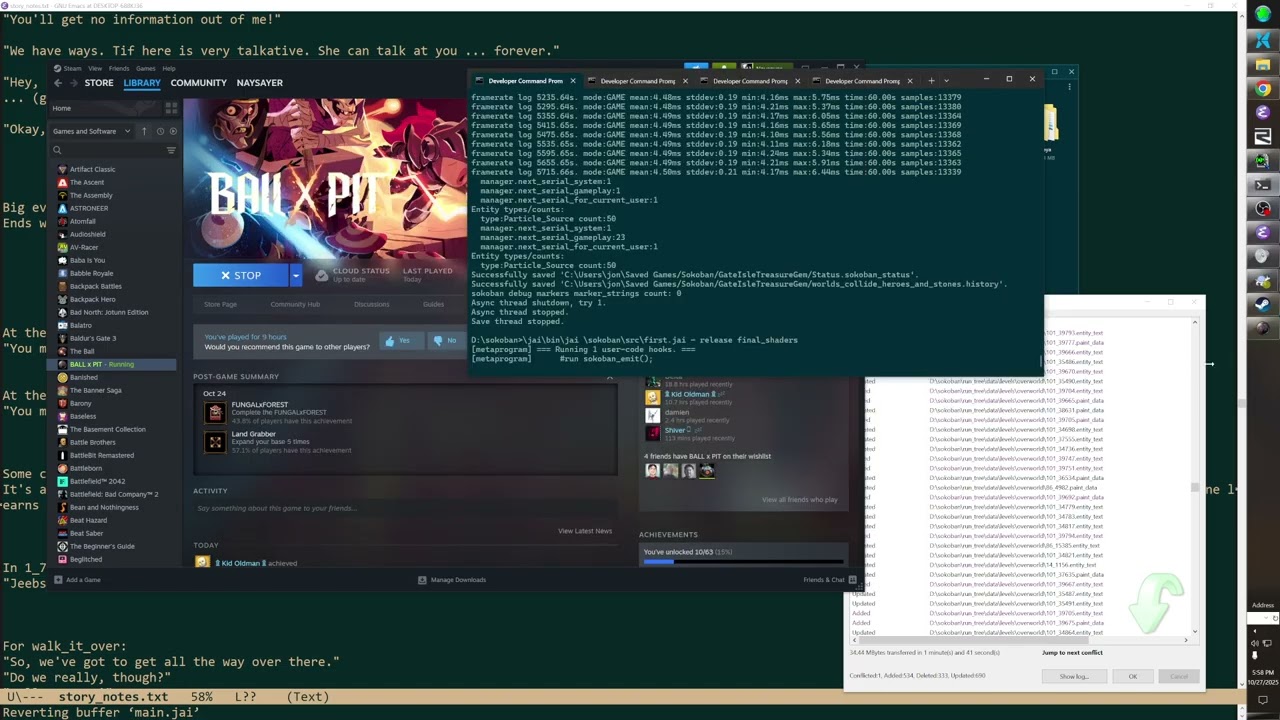1280x720 pixels.
Task: Open the Community Hub link
Action: [295, 304]
